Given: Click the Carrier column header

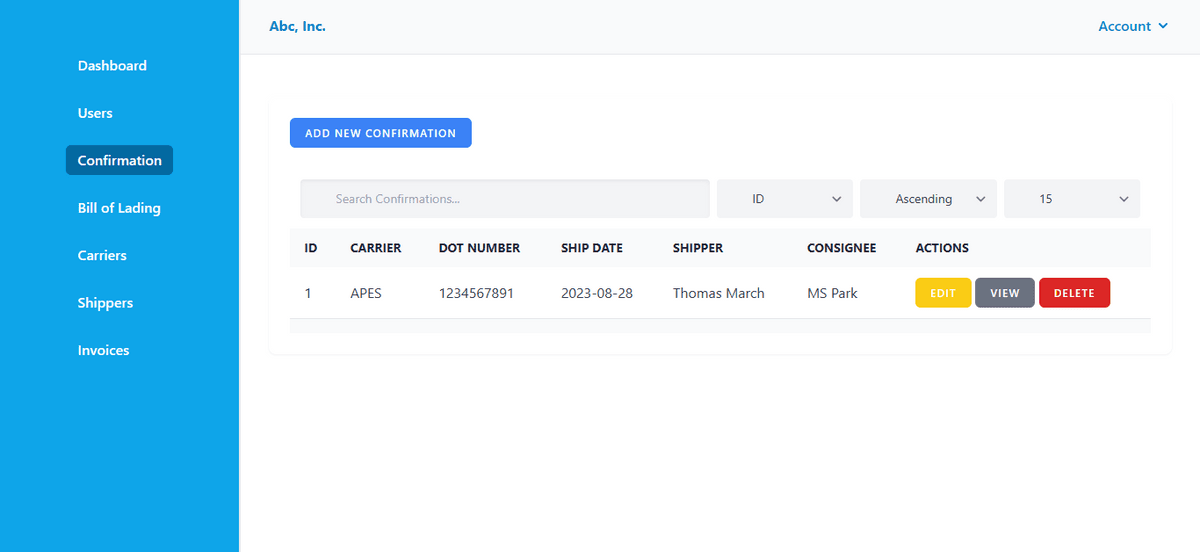Looking at the screenshot, I should 375,248.
